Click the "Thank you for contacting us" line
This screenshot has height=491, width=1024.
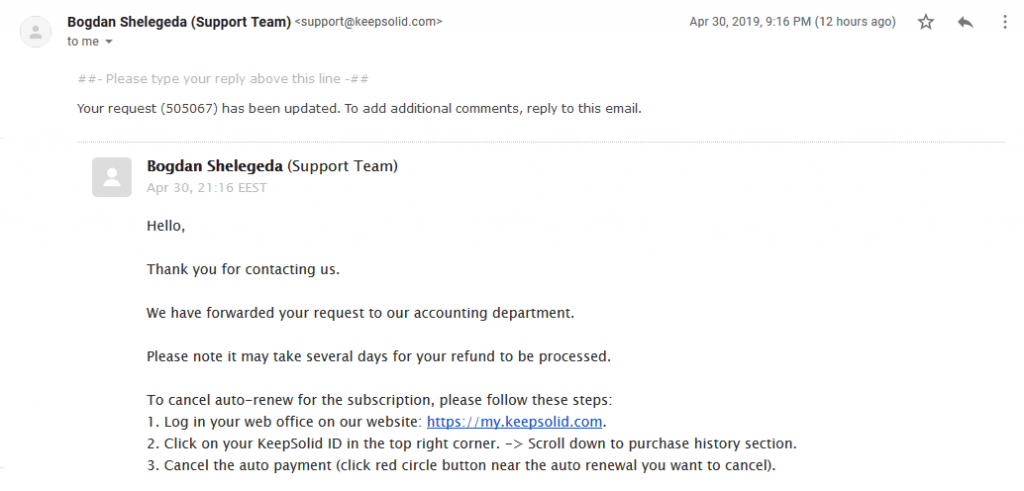tap(243, 269)
